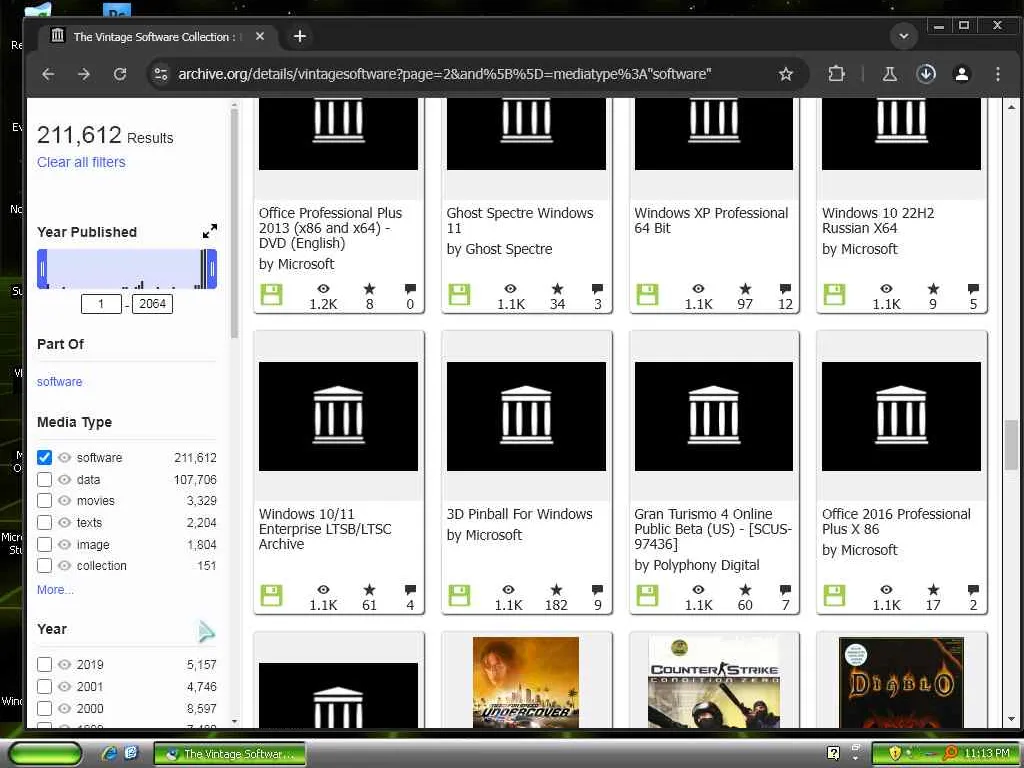This screenshot has width=1024, height=768.
Task: Open 3D Pinball For Windows title
Action: (519, 514)
